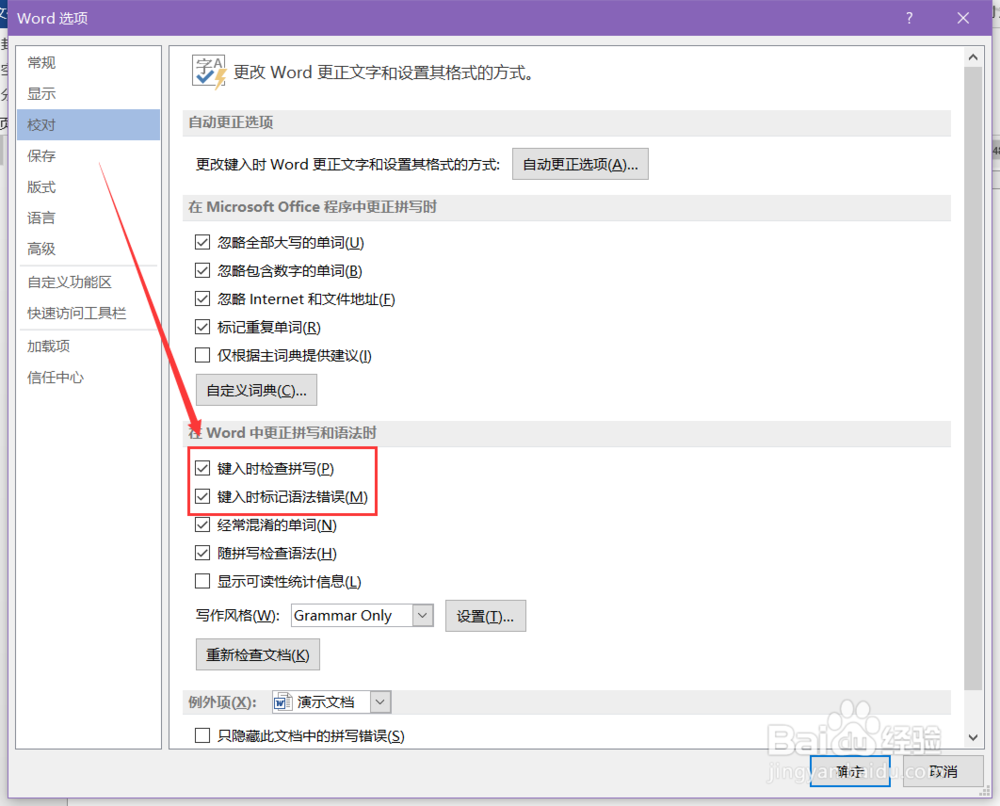This screenshot has height=806, width=1000.
Task: Open the 保存 category
Action: (89, 156)
